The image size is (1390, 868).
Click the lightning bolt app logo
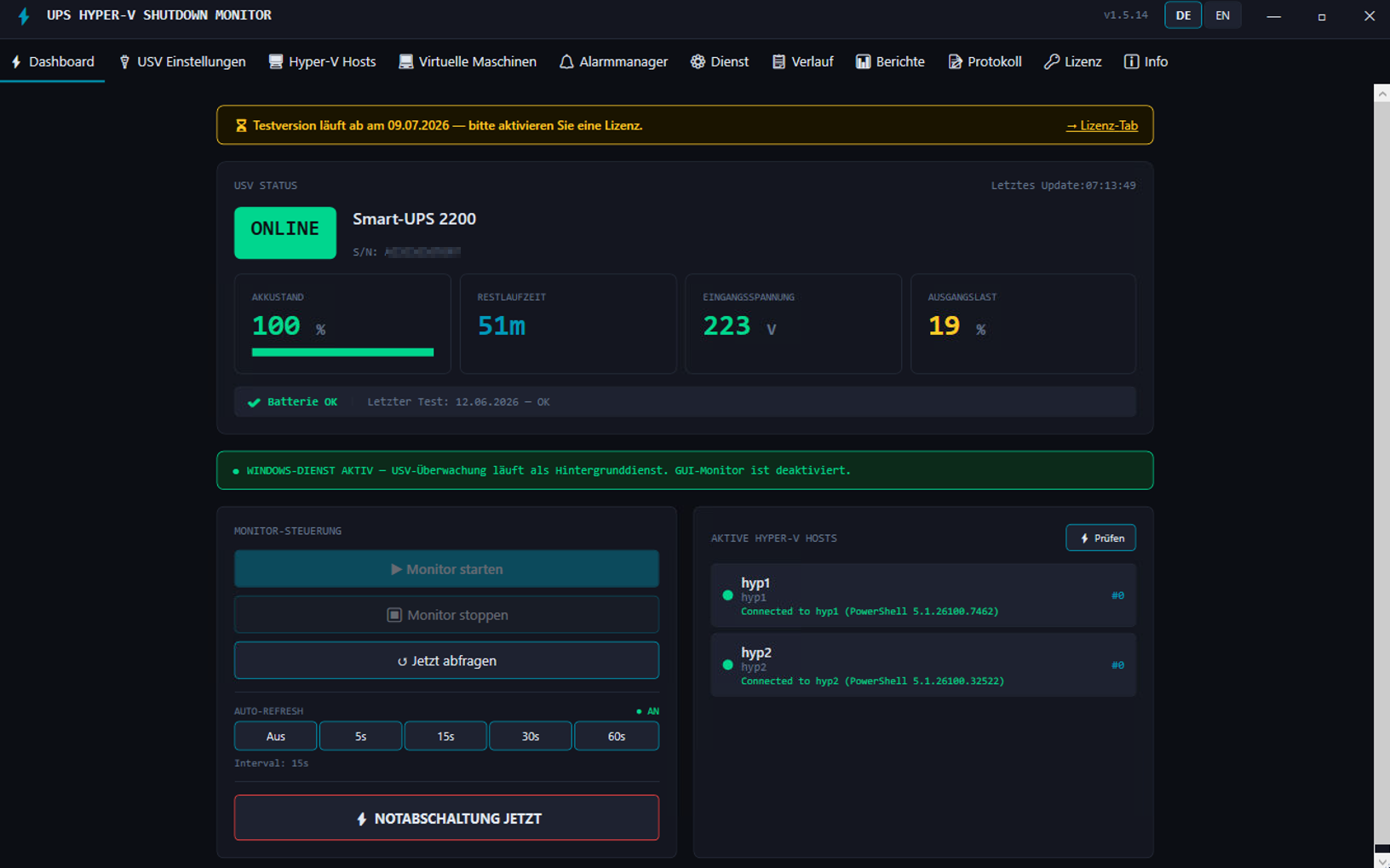(24, 16)
